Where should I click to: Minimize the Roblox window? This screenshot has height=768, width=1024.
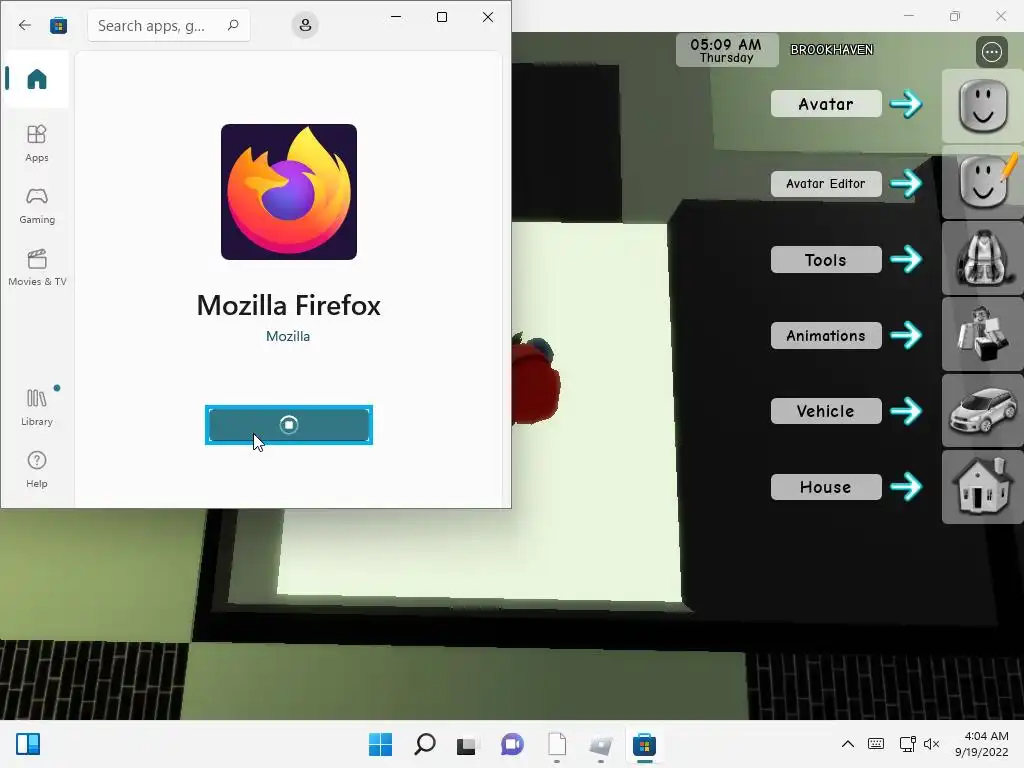point(909,16)
